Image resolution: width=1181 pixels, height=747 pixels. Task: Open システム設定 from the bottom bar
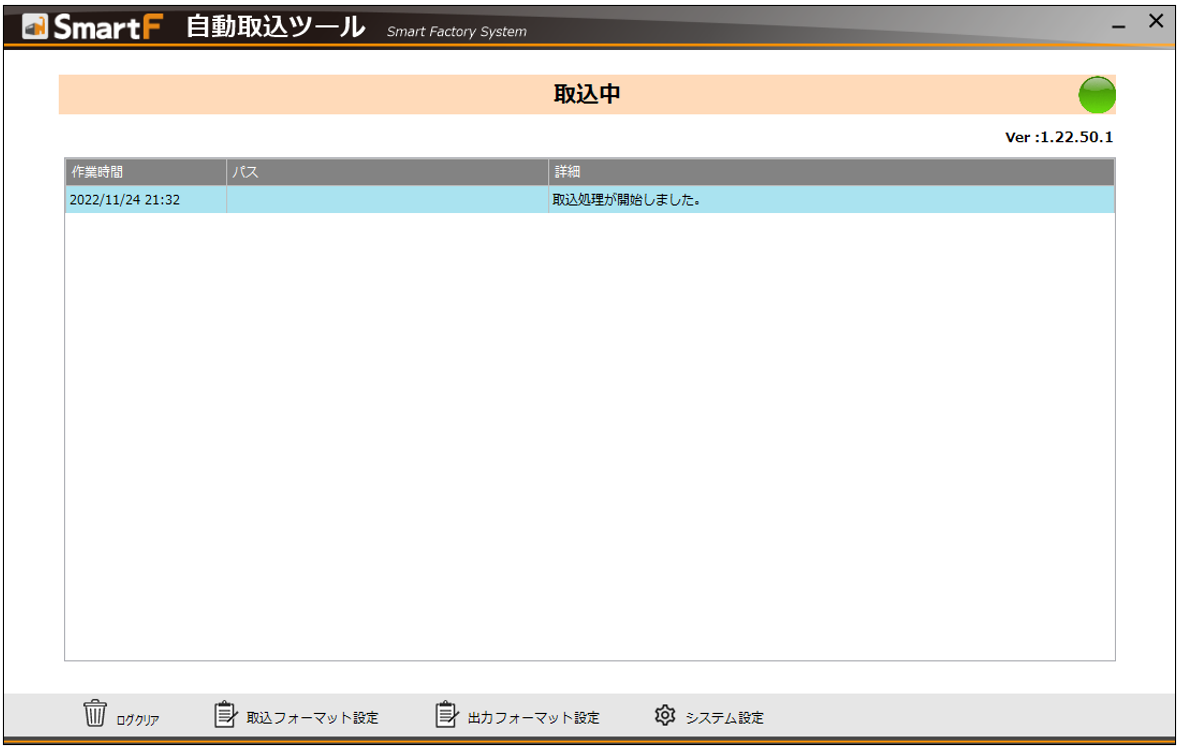[x=725, y=716]
